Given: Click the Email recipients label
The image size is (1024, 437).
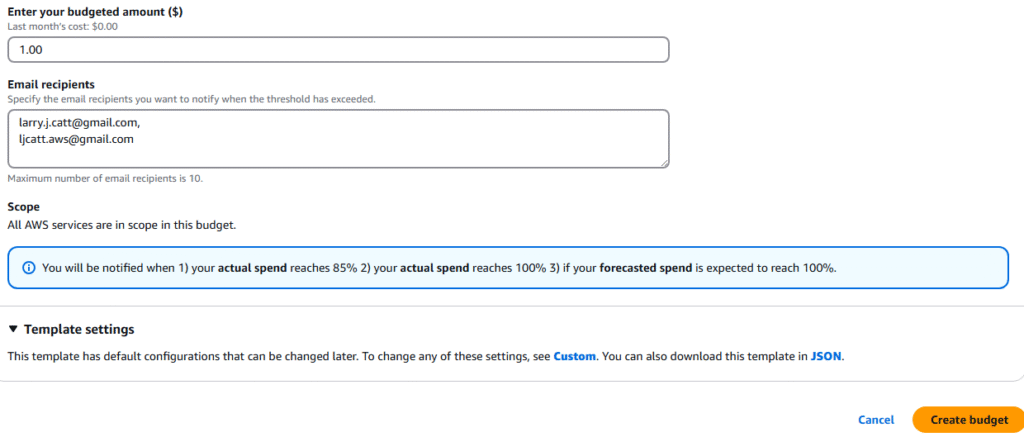Looking at the screenshot, I should tap(51, 84).
